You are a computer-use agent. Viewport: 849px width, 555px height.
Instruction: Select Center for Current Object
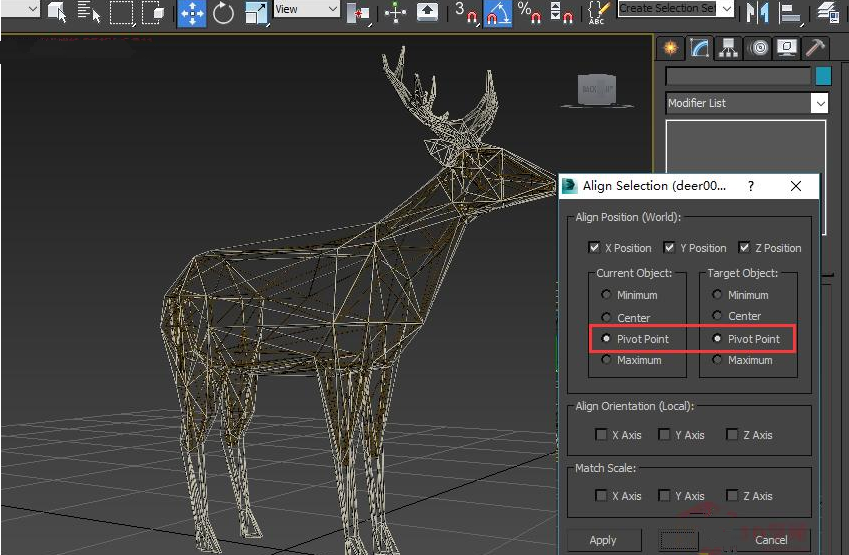(606, 317)
